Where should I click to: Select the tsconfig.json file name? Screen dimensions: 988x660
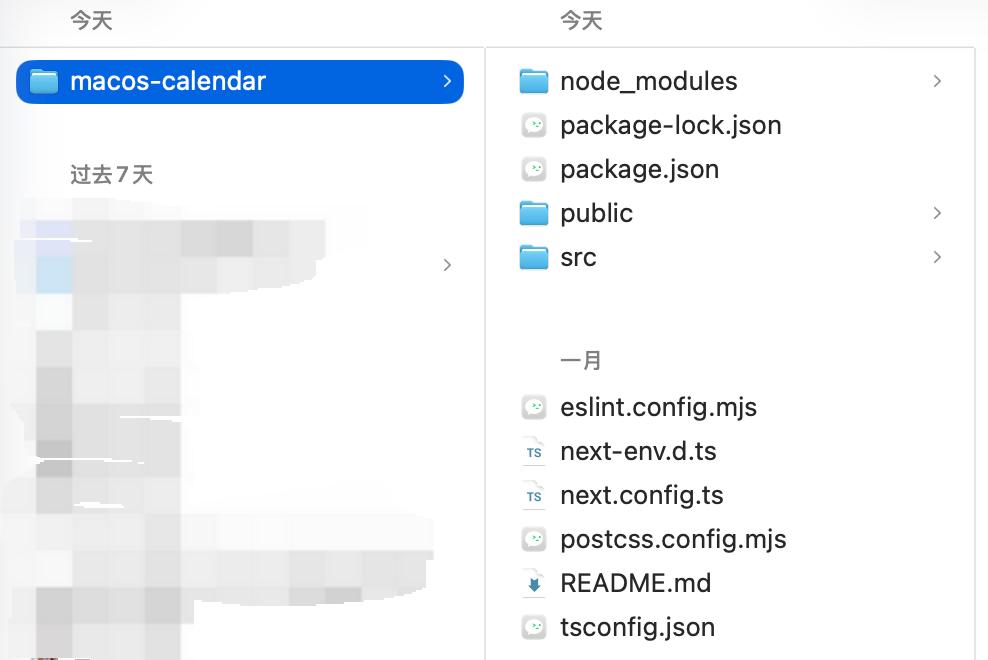(x=637, y=627)
